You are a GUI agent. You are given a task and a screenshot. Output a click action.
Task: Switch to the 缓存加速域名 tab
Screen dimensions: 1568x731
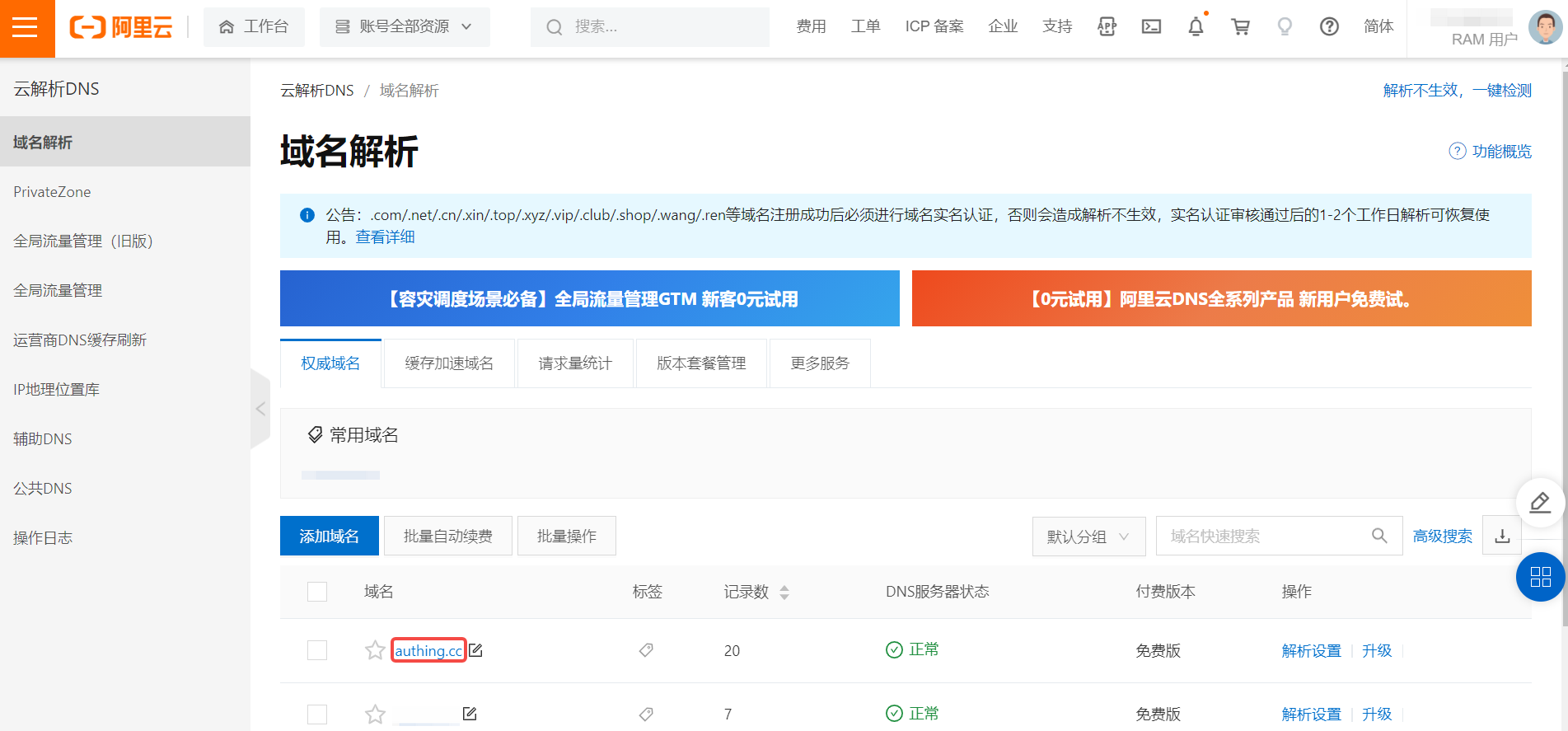click(x=449, y=363)
